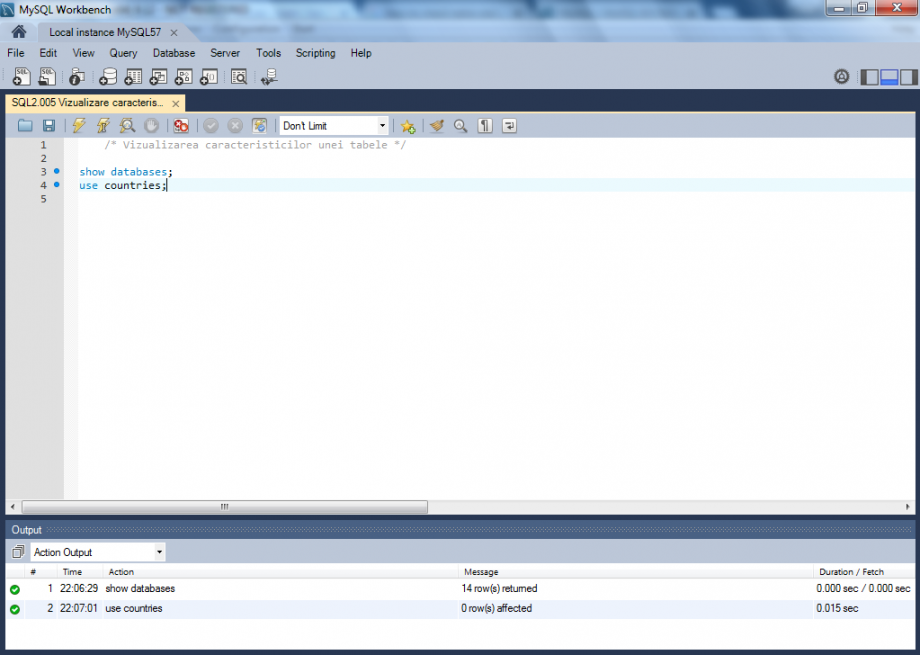Click the editor horizontal scrollbar thumb
Viewport: 920px width, 655px height.
pos(225,507)
